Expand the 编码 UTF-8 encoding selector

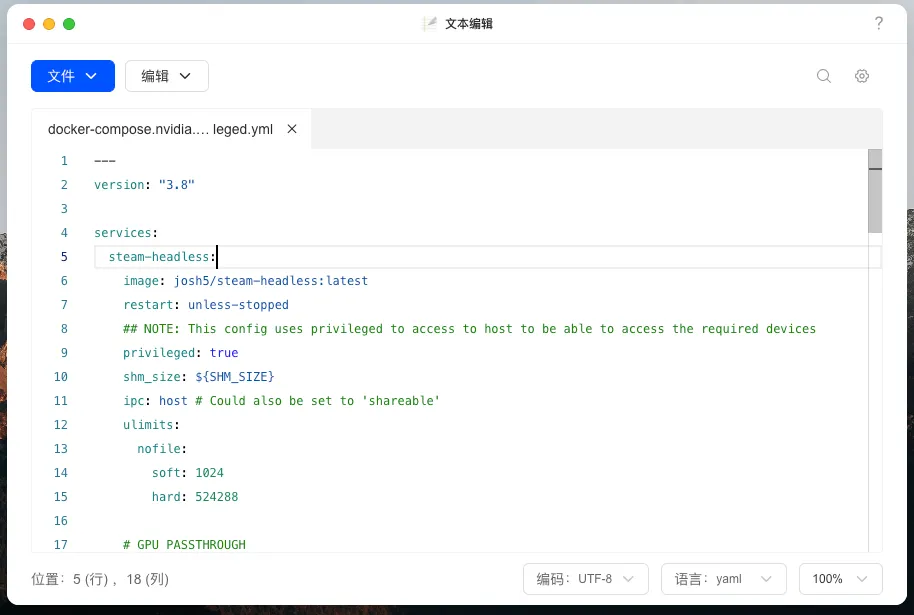tap(587, 579)
